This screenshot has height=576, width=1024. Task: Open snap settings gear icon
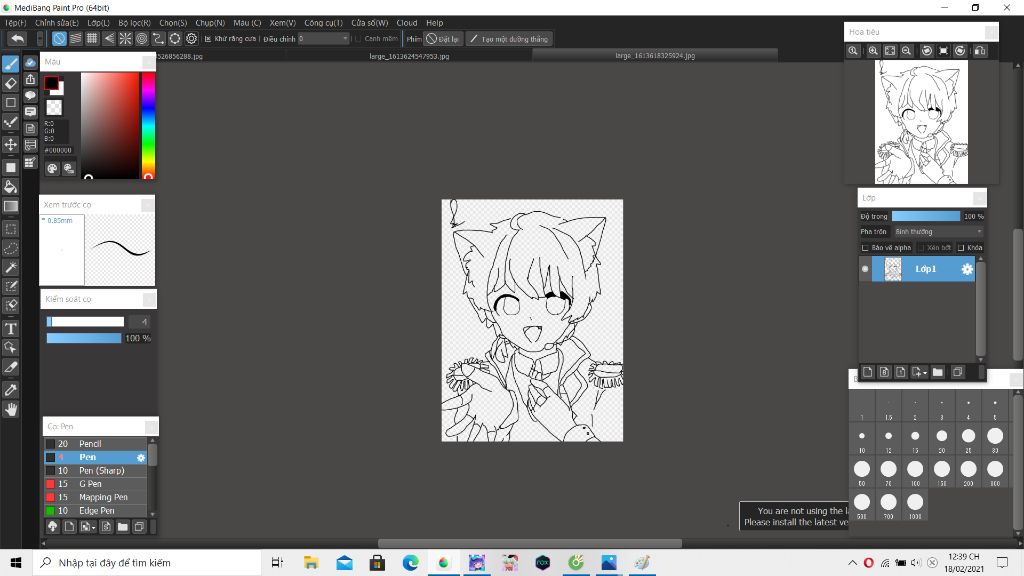point(191,39)
